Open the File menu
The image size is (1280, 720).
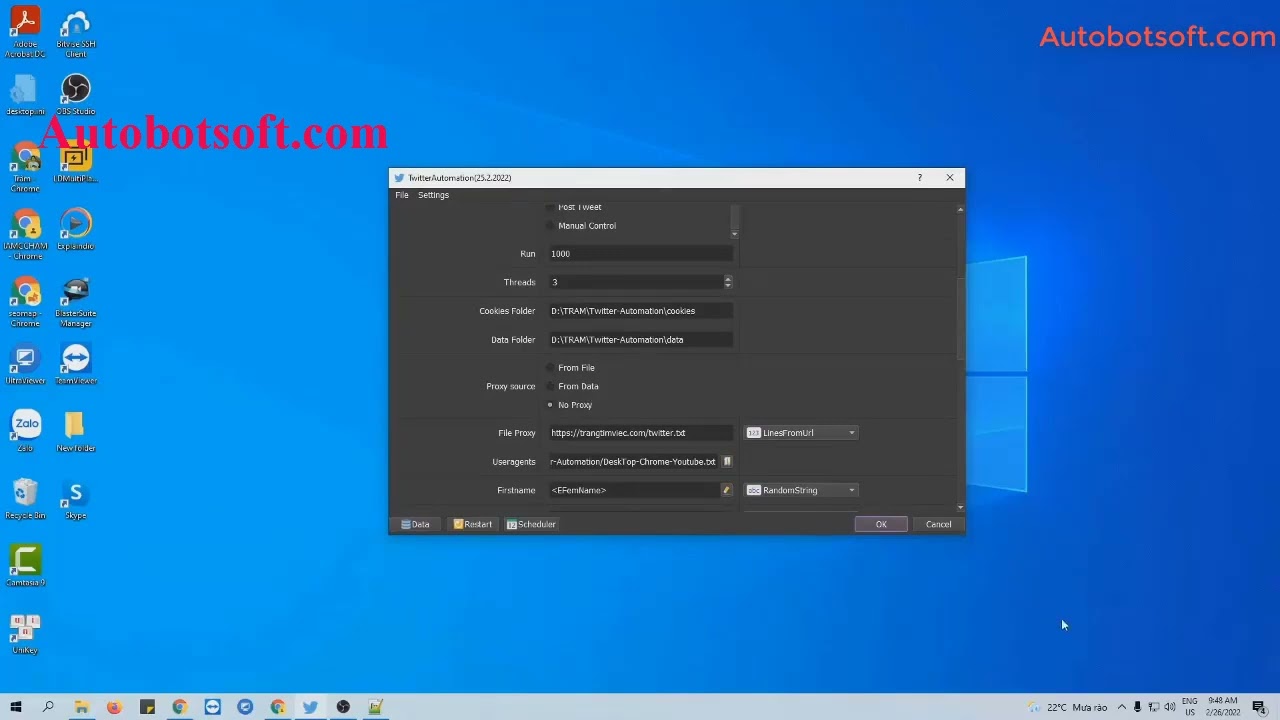402,195
